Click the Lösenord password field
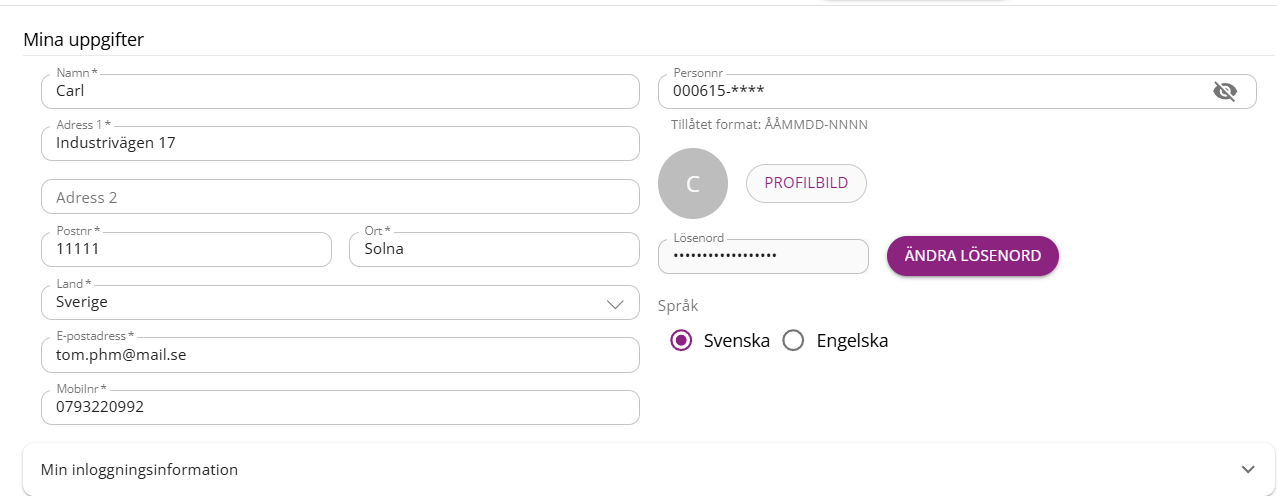Screen dimensions: 1277x496 tap(763, 257)
